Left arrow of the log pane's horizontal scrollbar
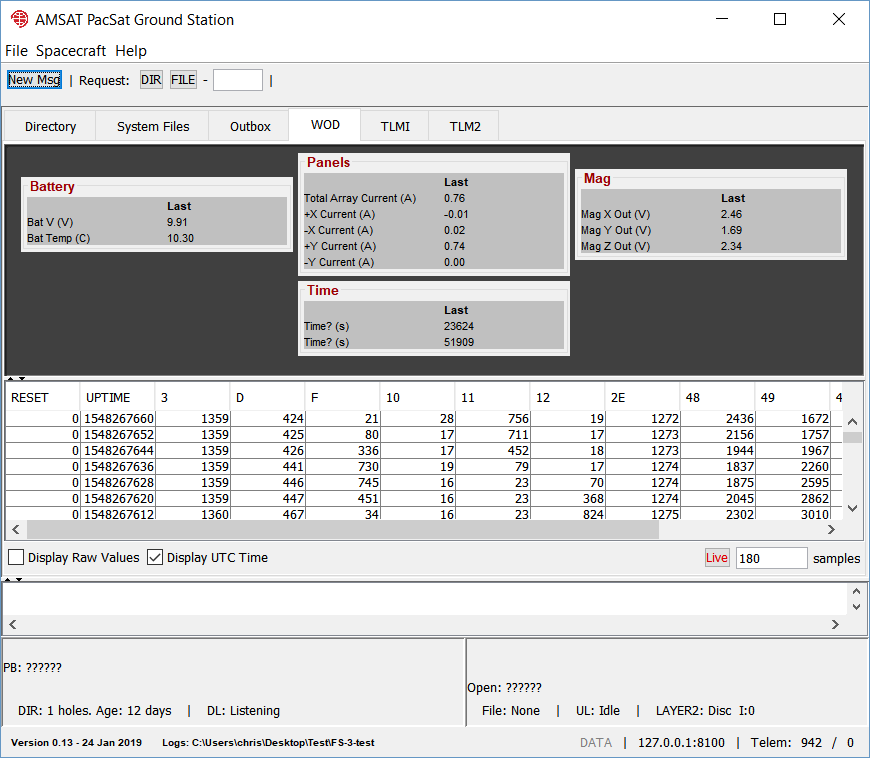 (13, 624)
